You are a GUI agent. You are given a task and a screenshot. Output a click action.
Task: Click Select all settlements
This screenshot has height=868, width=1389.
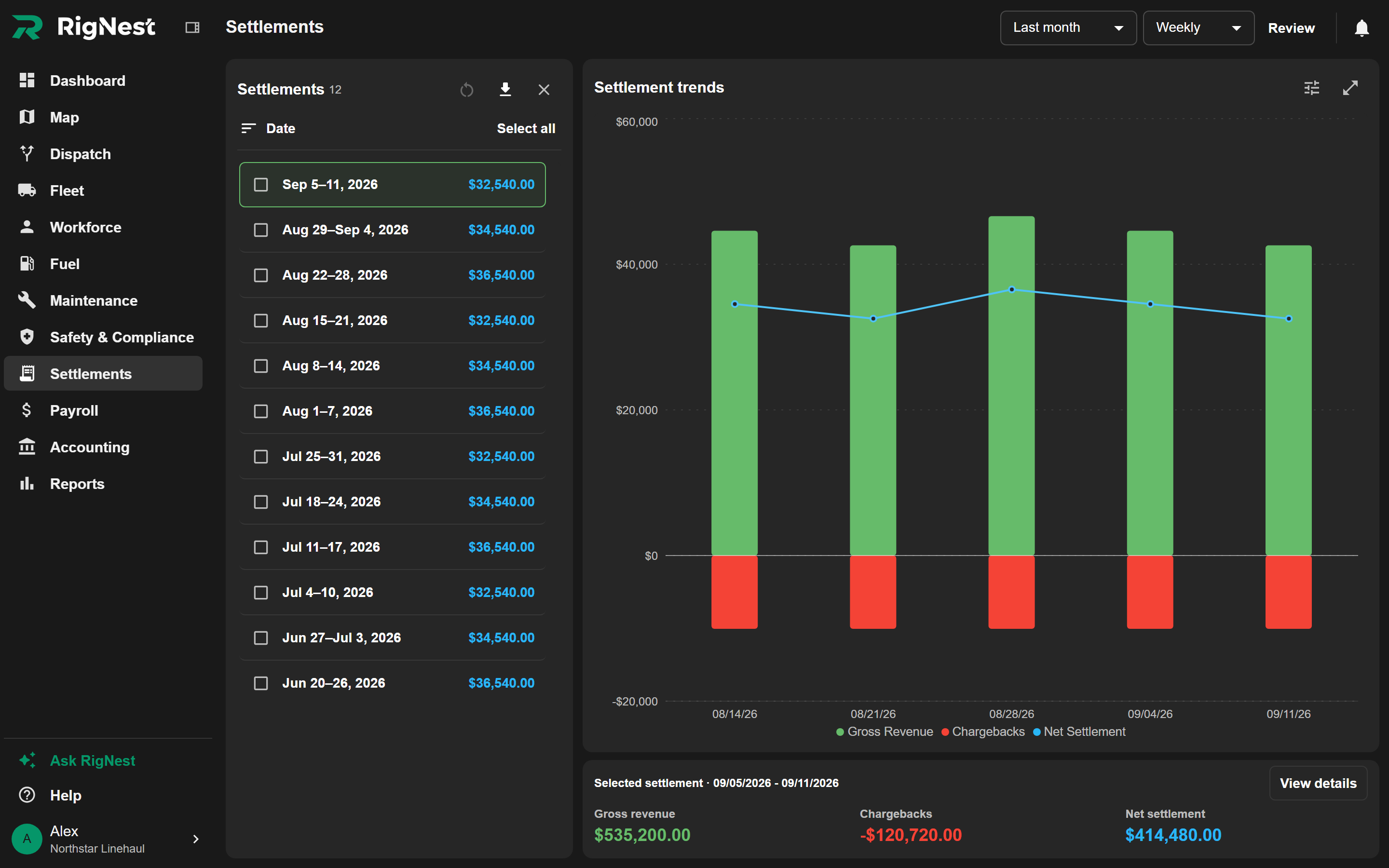pos(526,129)
